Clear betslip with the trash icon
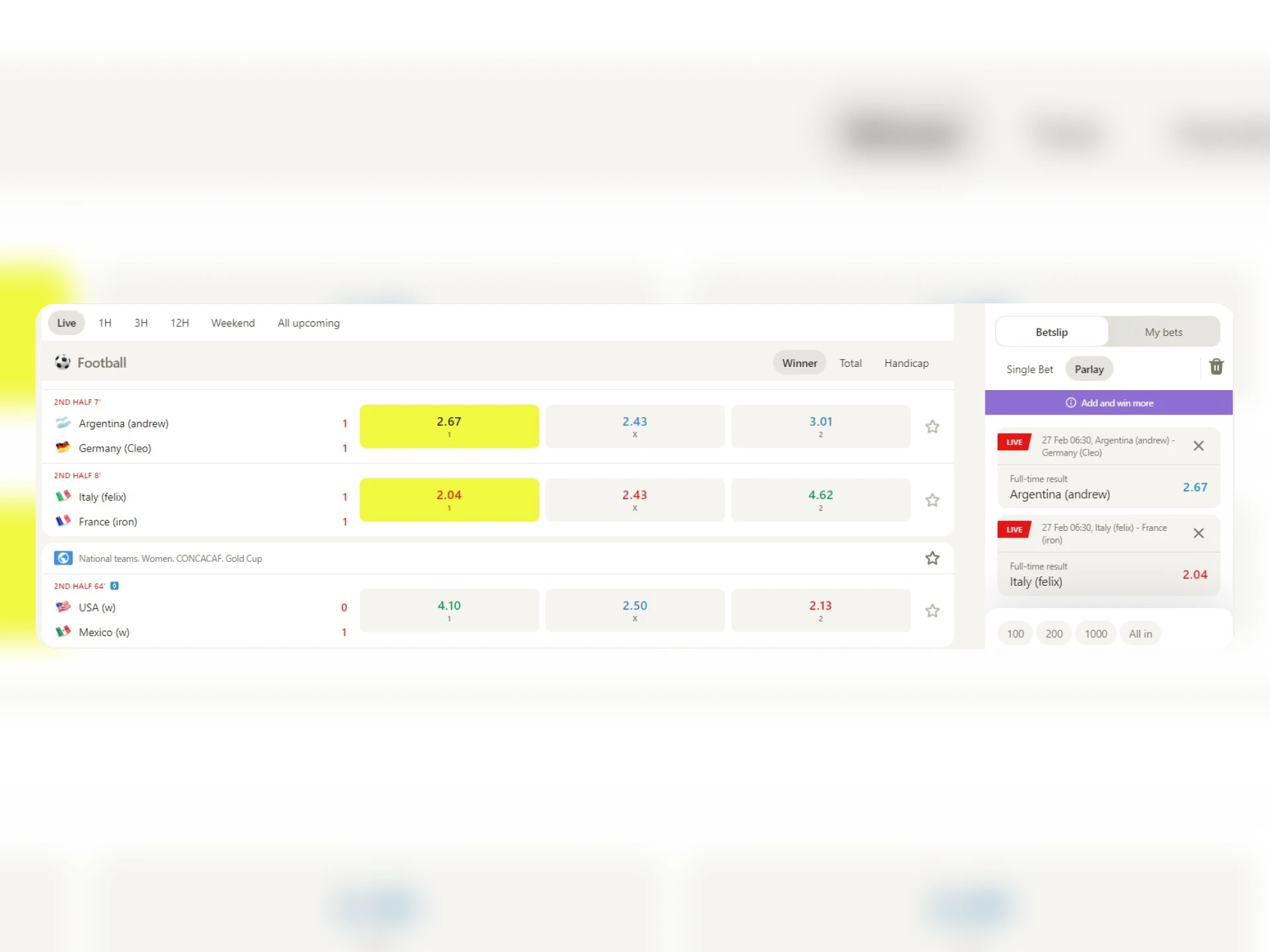 [x=1216, y=367]
